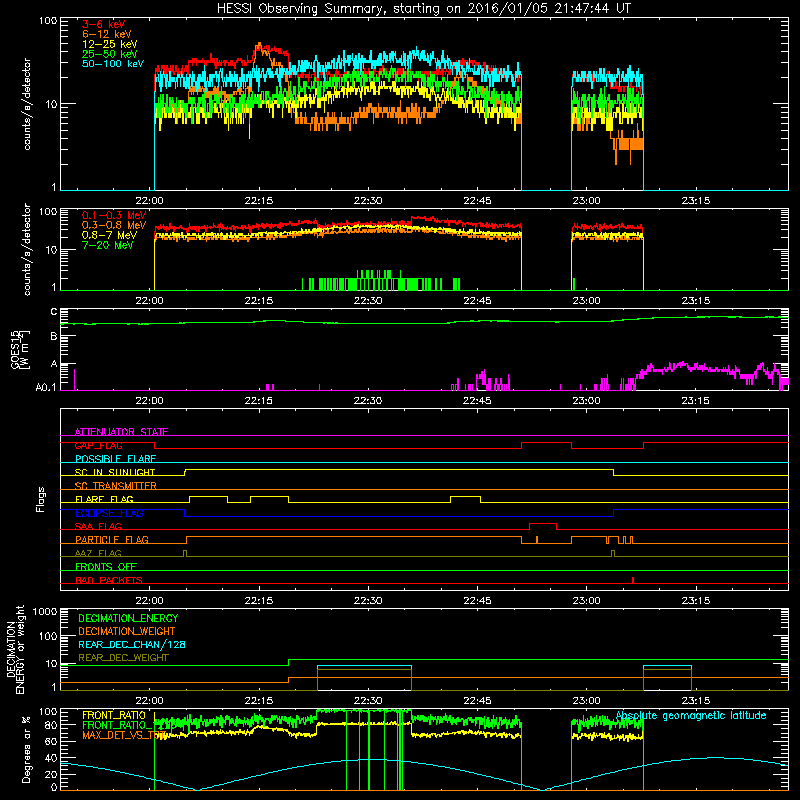800x800 pixels.
Task: Click the red SAA_FLAG raised pulse
Action: tap(543, 524)
